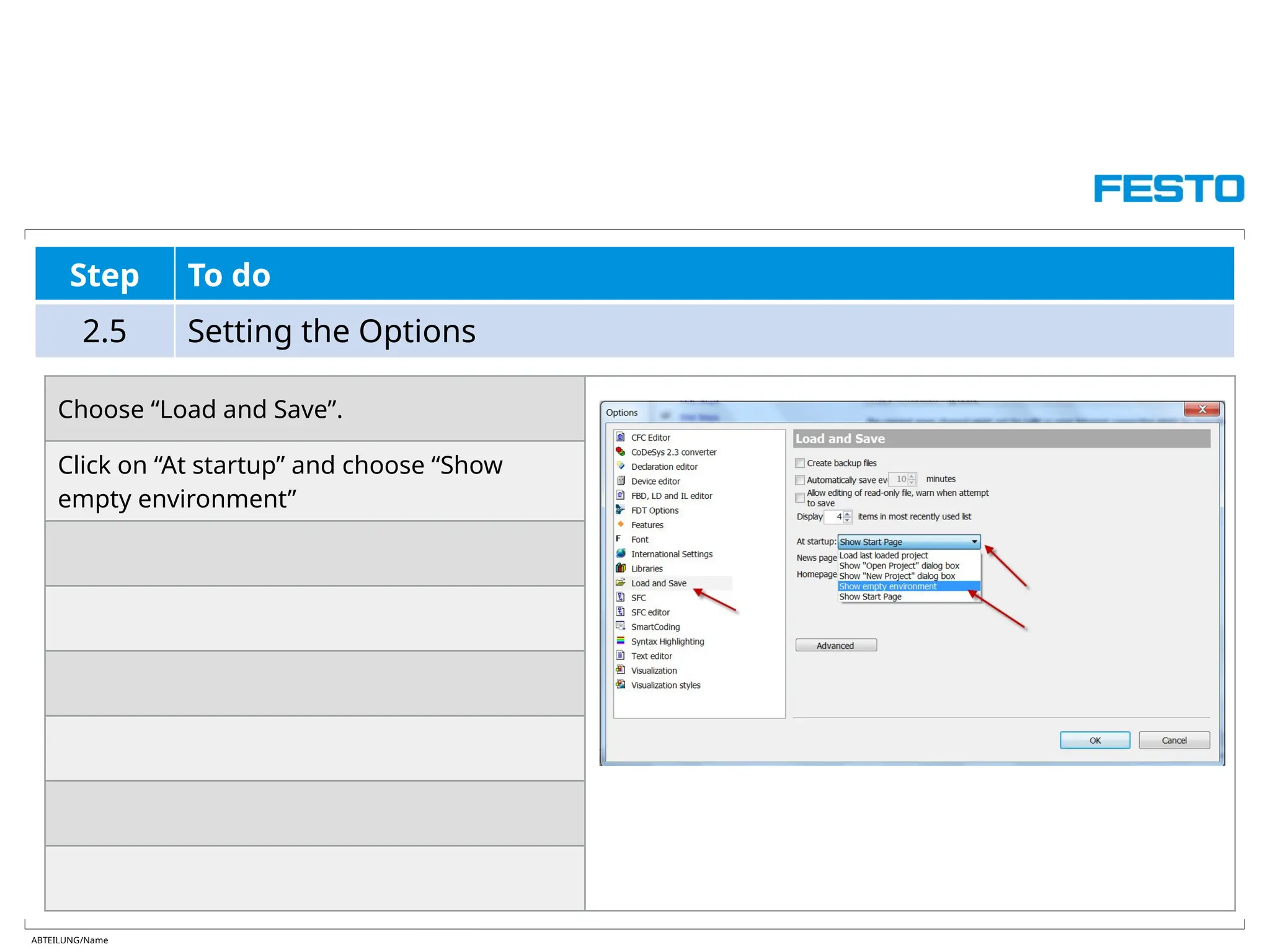Viewport: 1270px width, 952px height.
Task: Select Features entry
Action: pyautogui.click(x=647, y=525)
